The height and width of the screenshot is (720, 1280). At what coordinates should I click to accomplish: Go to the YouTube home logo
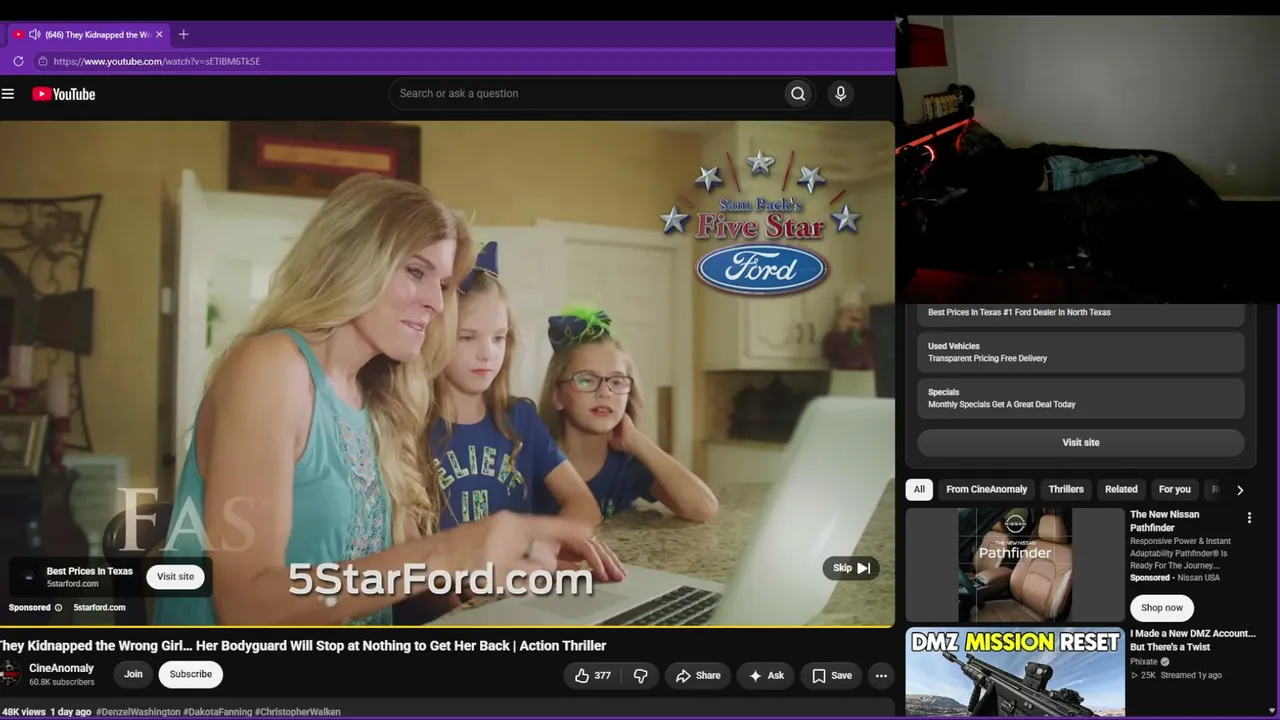click(63, 94)
